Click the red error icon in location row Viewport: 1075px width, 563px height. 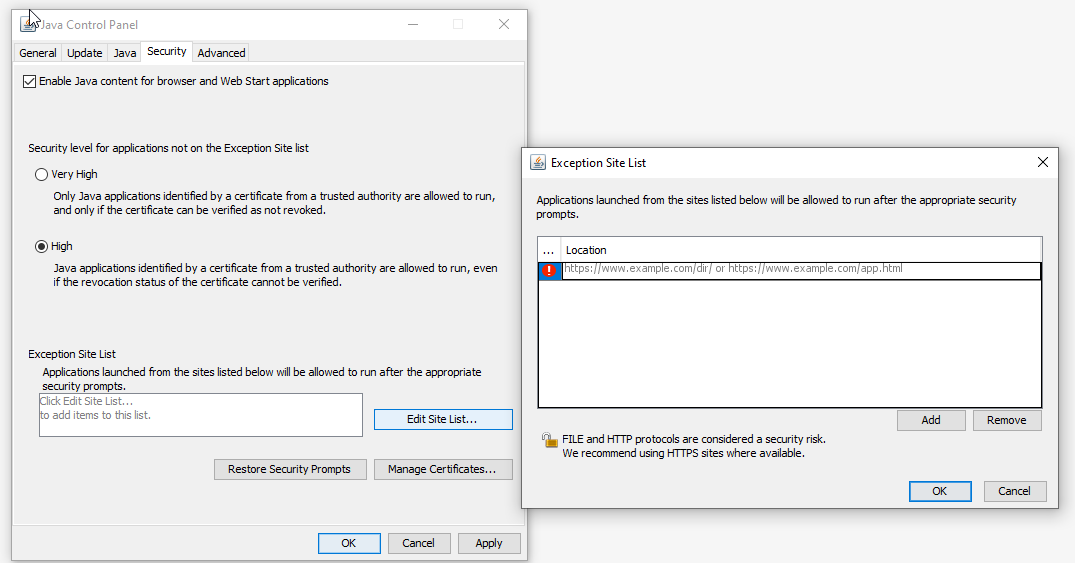(x=549, y=271)
